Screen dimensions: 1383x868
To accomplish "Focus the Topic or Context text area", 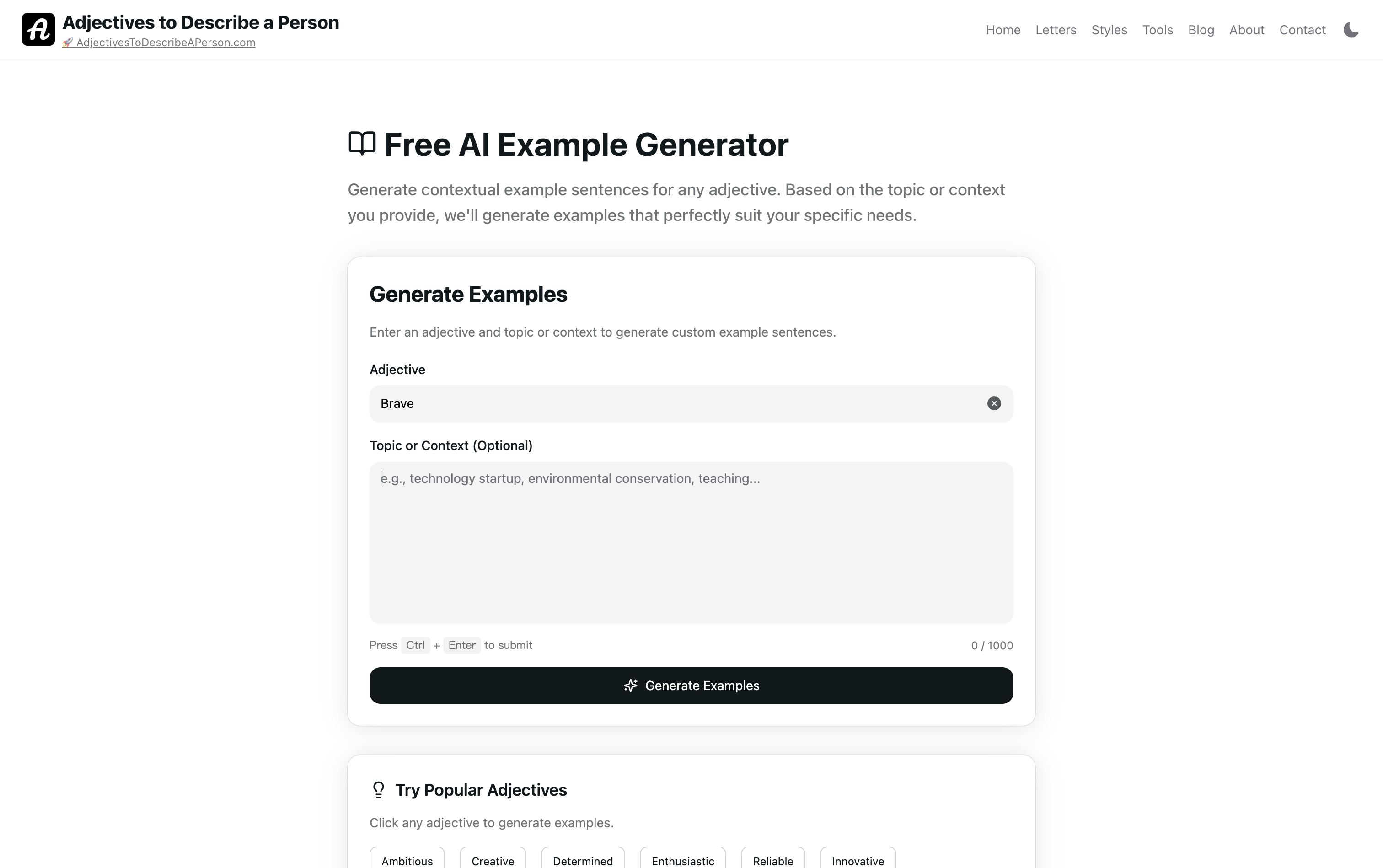I will click(x=691, y=542).
